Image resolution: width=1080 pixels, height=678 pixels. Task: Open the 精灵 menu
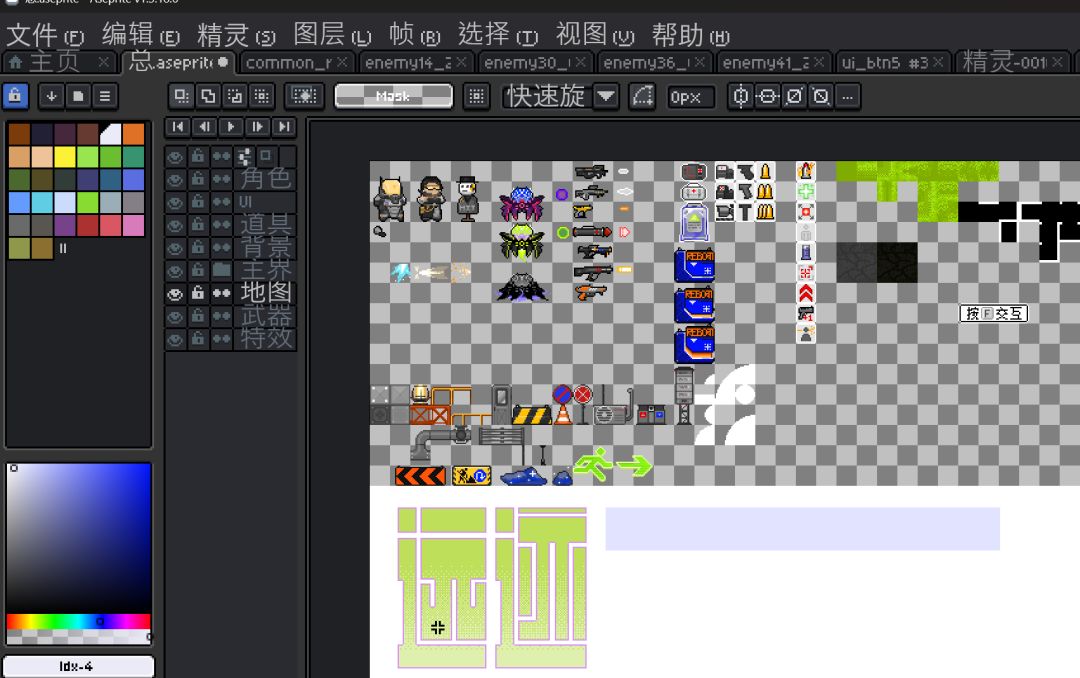click(x=236, y=34)
